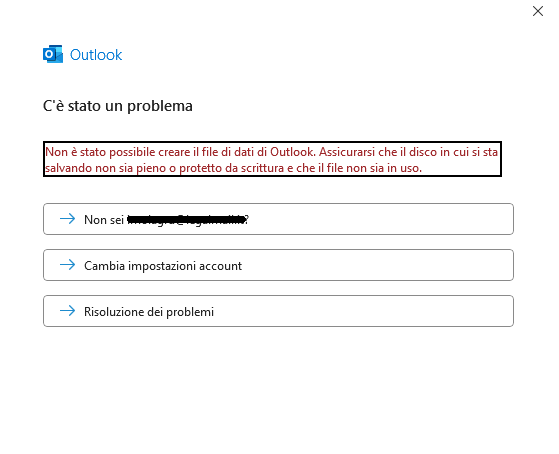This screenshot has width=559, height=454.
Task: Click the word "Outlook" inside the error message
Action: click(292, 152)
